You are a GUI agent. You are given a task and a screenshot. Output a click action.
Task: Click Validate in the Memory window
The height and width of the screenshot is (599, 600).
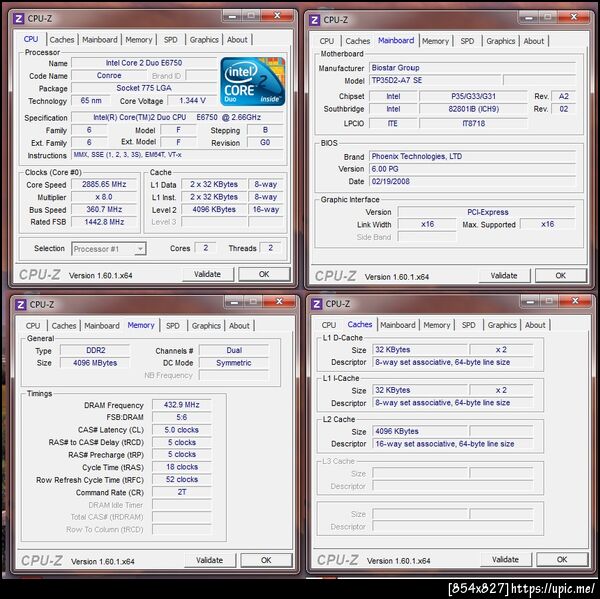209,560
